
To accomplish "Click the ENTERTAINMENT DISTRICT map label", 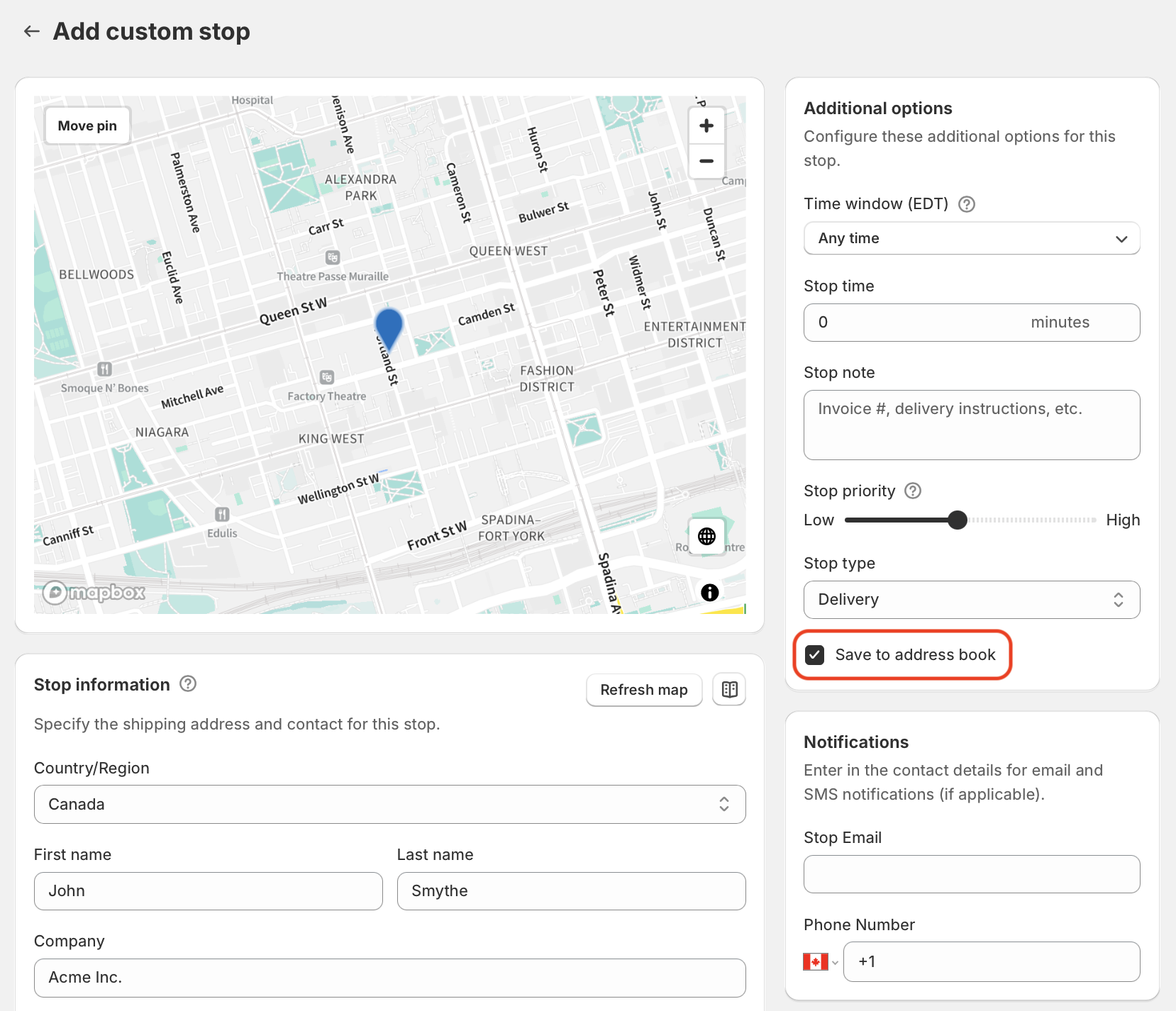I will [694, 335].
